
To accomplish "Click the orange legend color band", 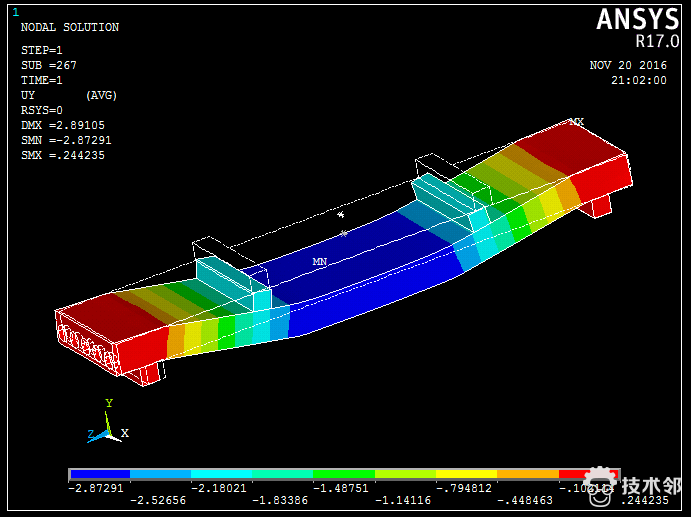I will pyautogui.click(x=528, y=474).
